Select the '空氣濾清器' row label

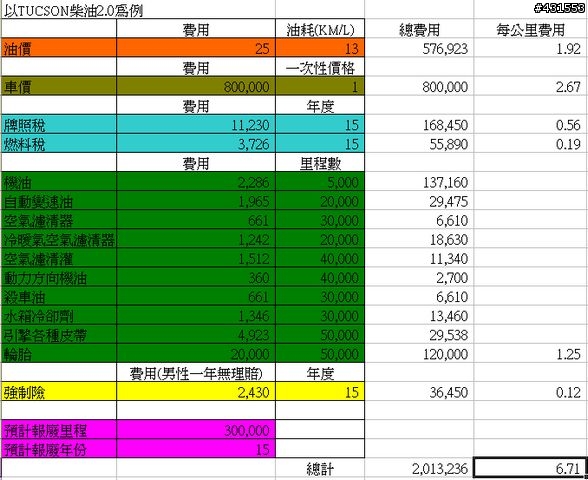pos(59,220)
